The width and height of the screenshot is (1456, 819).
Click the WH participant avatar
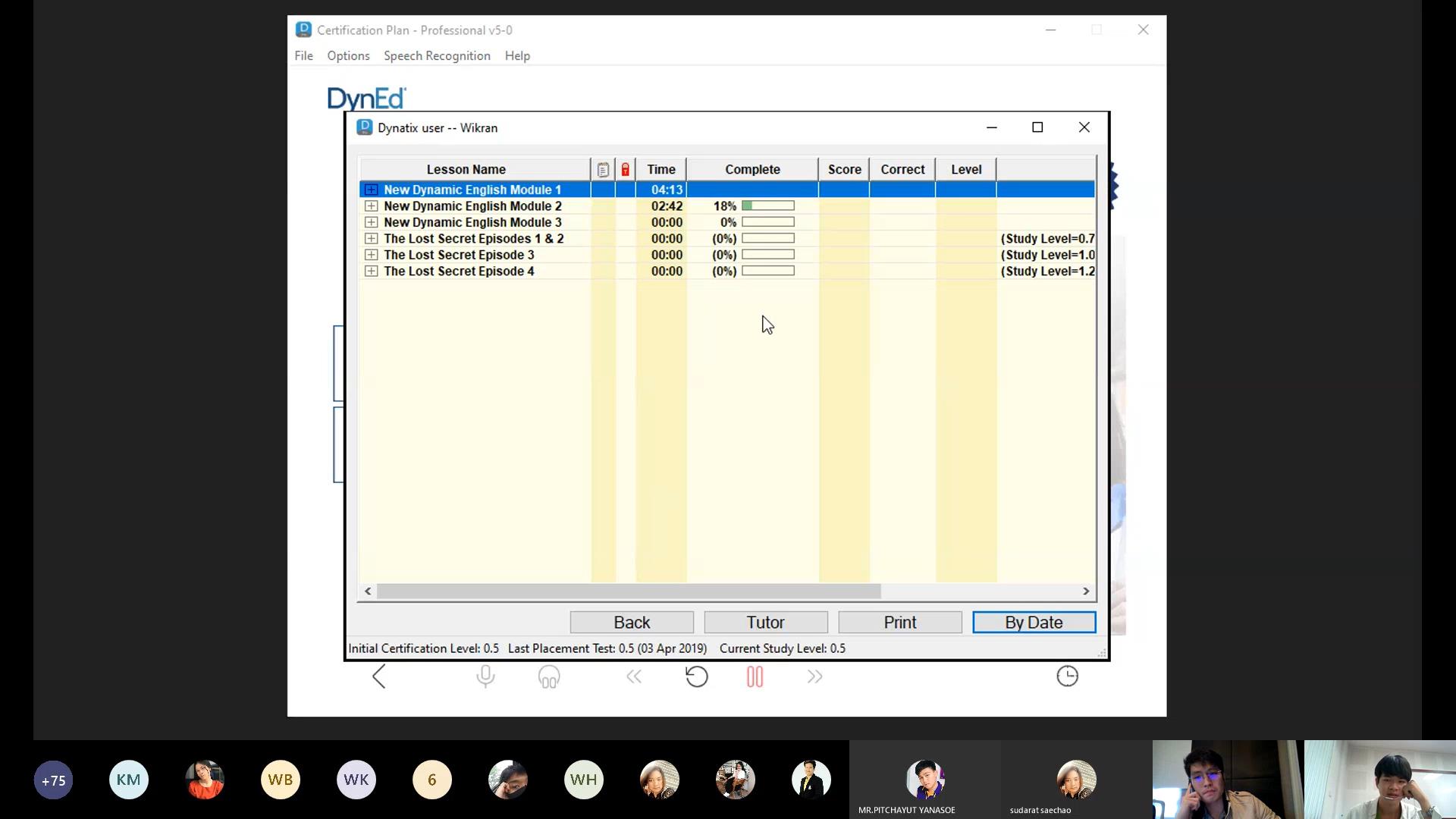click(584, 780)
